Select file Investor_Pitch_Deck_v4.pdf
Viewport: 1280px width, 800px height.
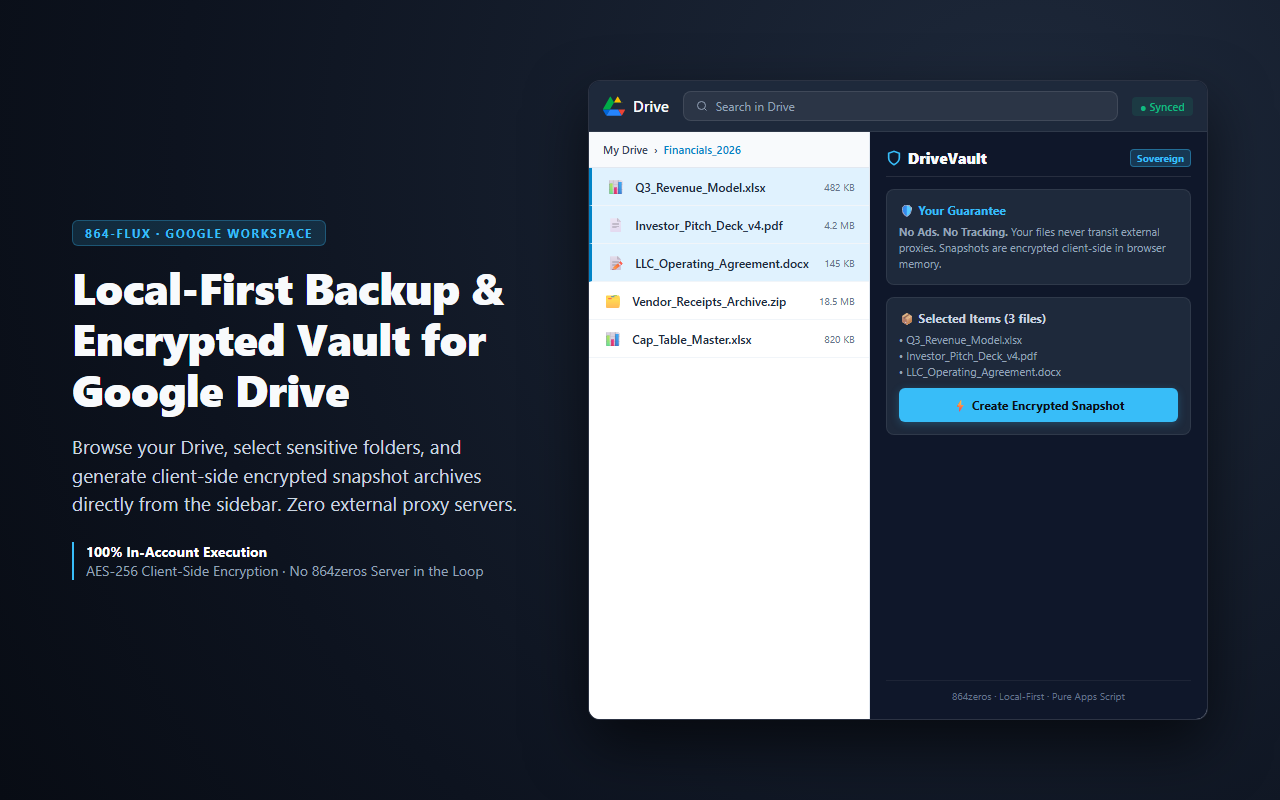click(x=730, y=225)
